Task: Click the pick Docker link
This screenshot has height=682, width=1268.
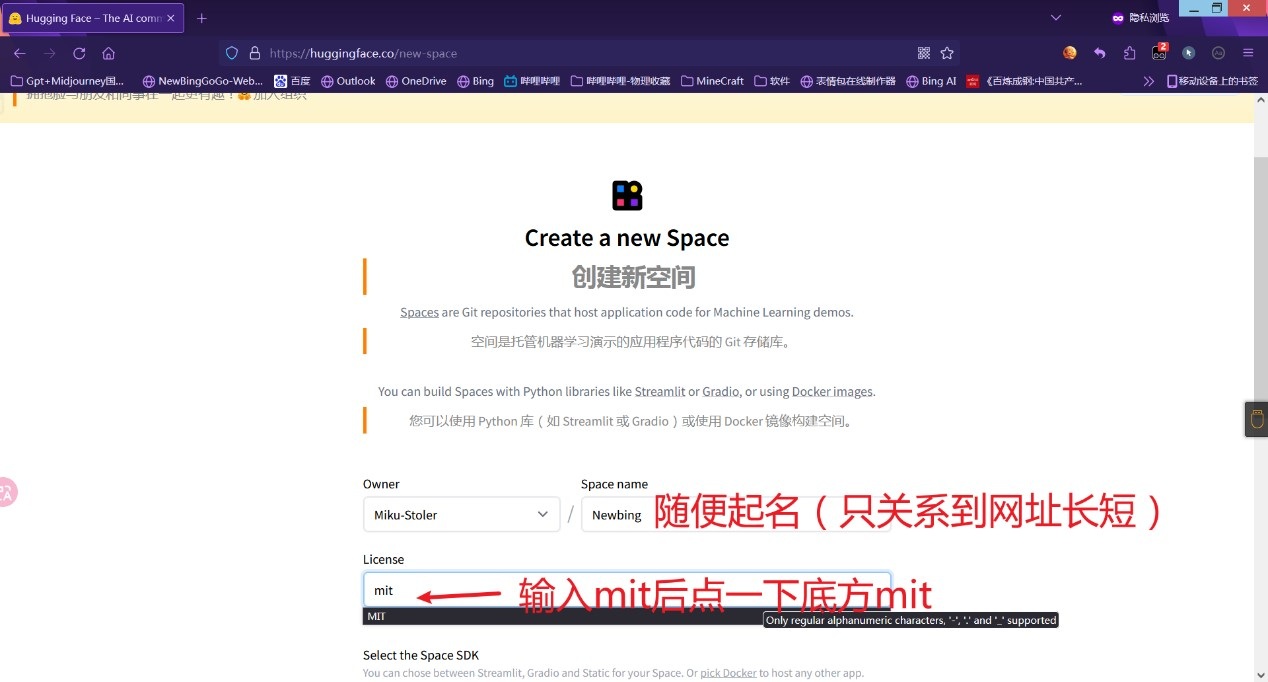Action: click(728, 673)
